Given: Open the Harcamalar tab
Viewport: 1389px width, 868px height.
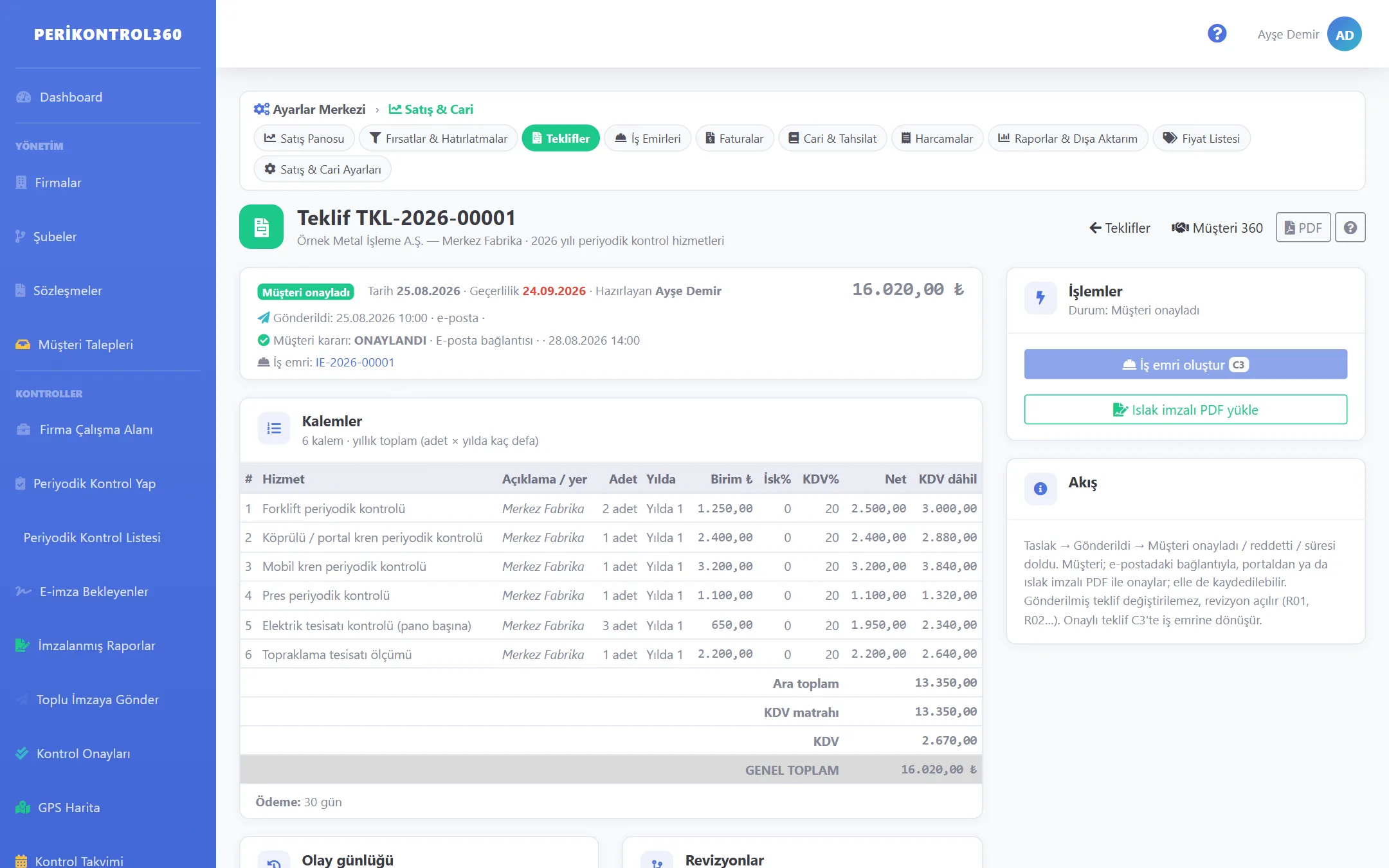Looking at the screenshot, I should [937, 138].
